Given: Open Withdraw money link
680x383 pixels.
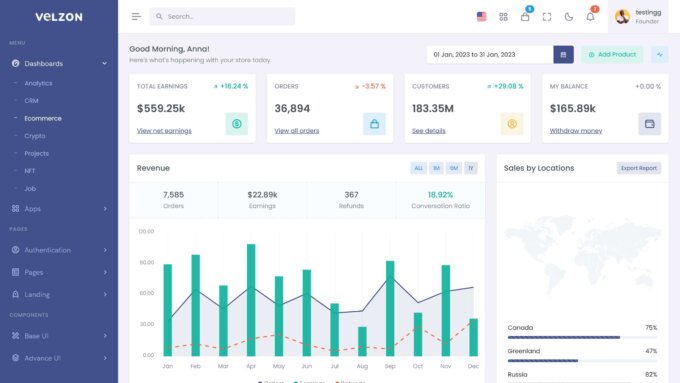Looking at the screenshot, I should [576, 131].
